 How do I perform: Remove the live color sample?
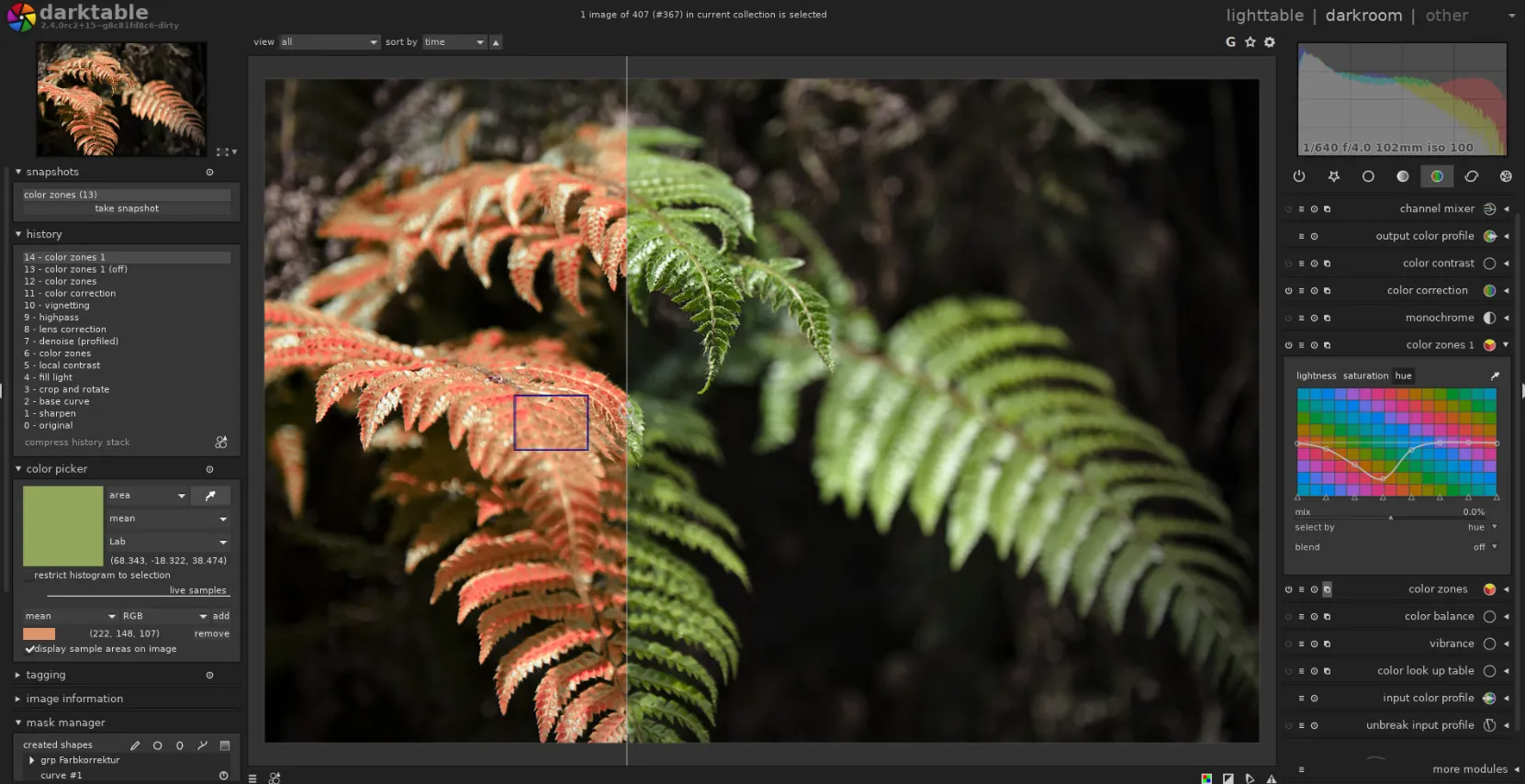pyautogui.click(x=211, y=633)
